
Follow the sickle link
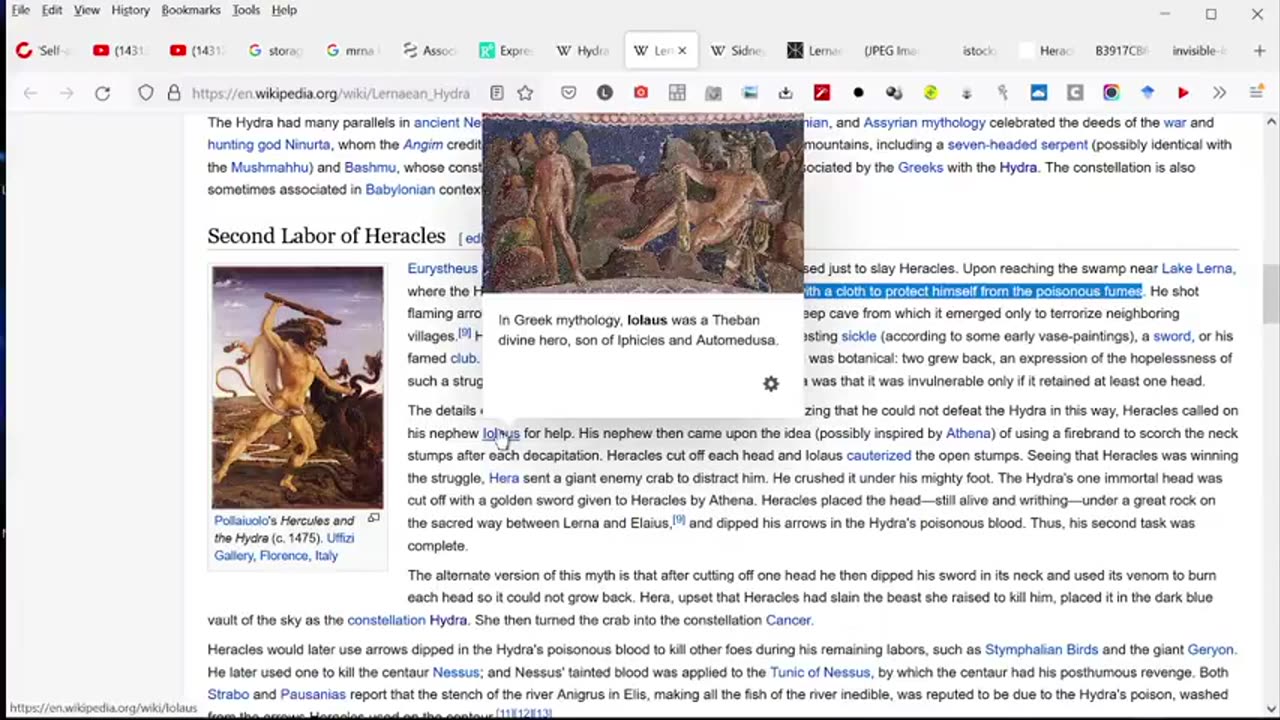[x=858, y=336]
